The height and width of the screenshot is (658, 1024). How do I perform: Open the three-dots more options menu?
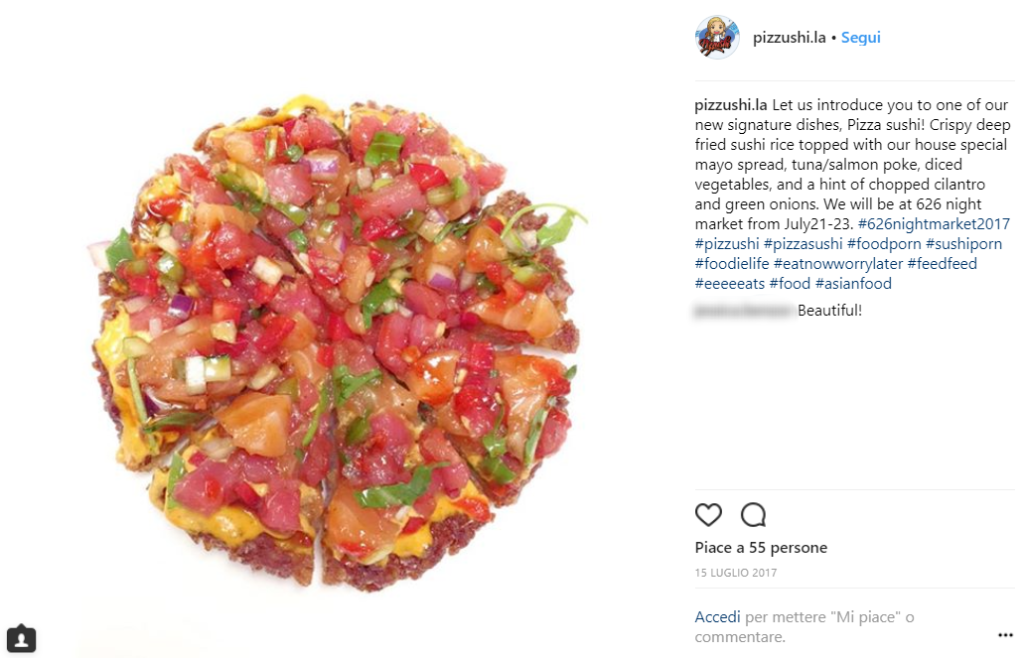coord(1005,635)
